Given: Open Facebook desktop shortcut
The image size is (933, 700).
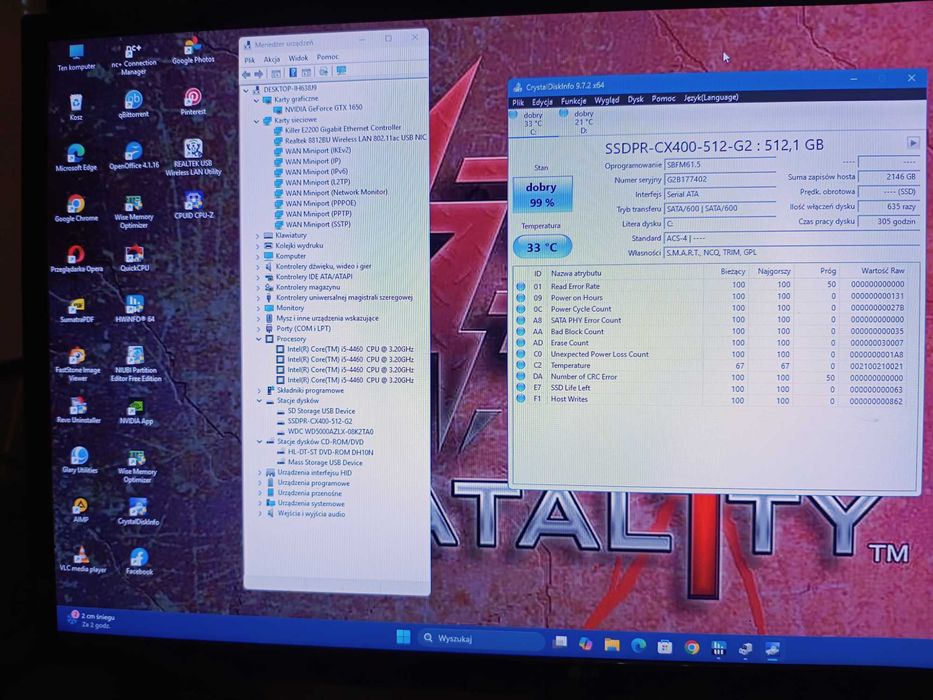Looking at the screenshot, I should 139,561.
